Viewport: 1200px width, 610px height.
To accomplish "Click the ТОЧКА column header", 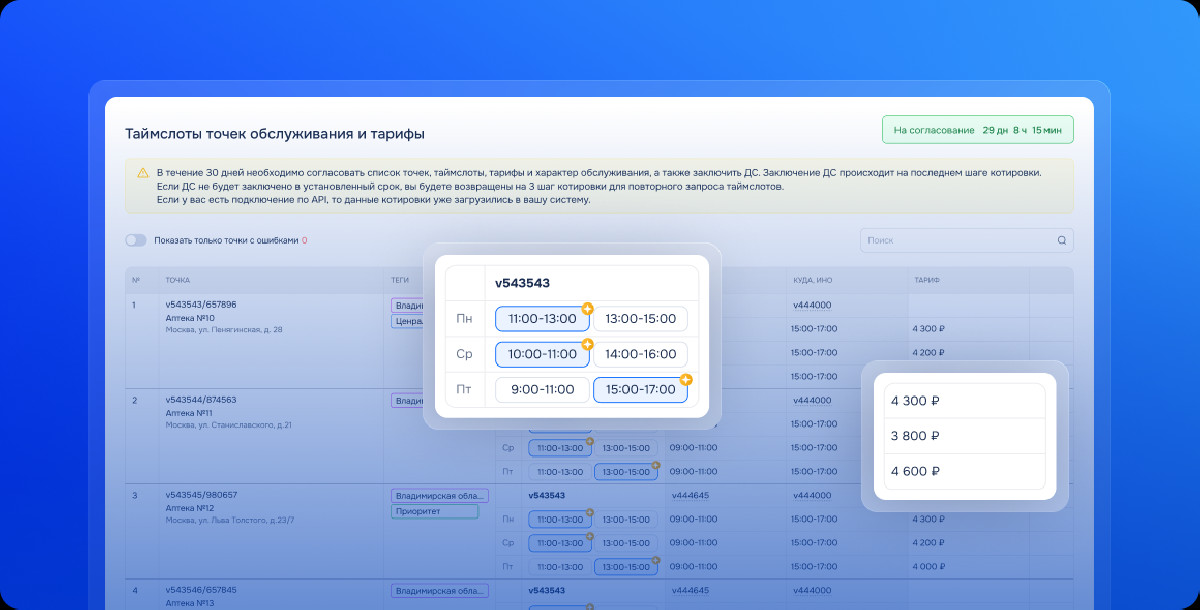I will click(178, 280).
